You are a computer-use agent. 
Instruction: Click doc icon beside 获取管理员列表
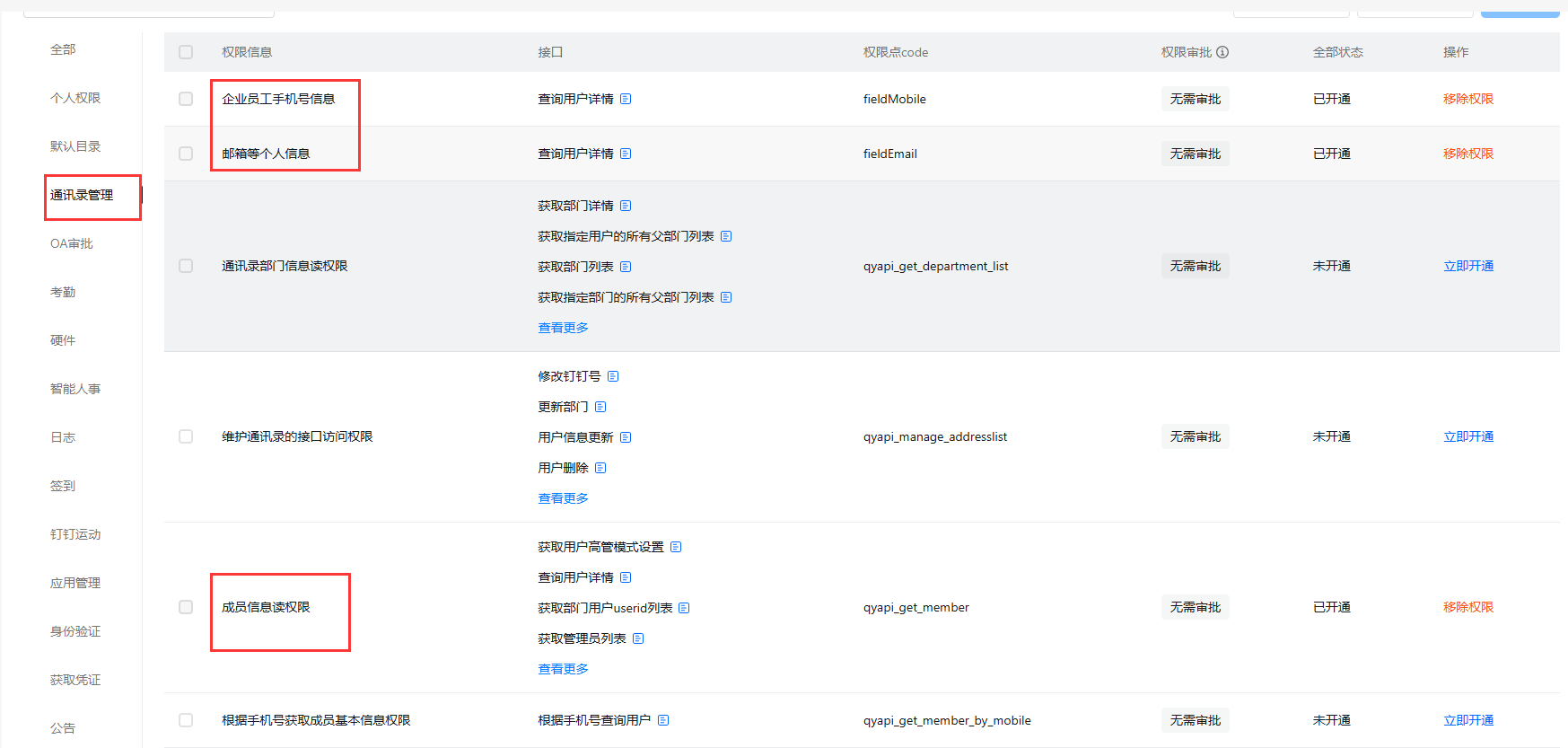(x=638, y=638)
